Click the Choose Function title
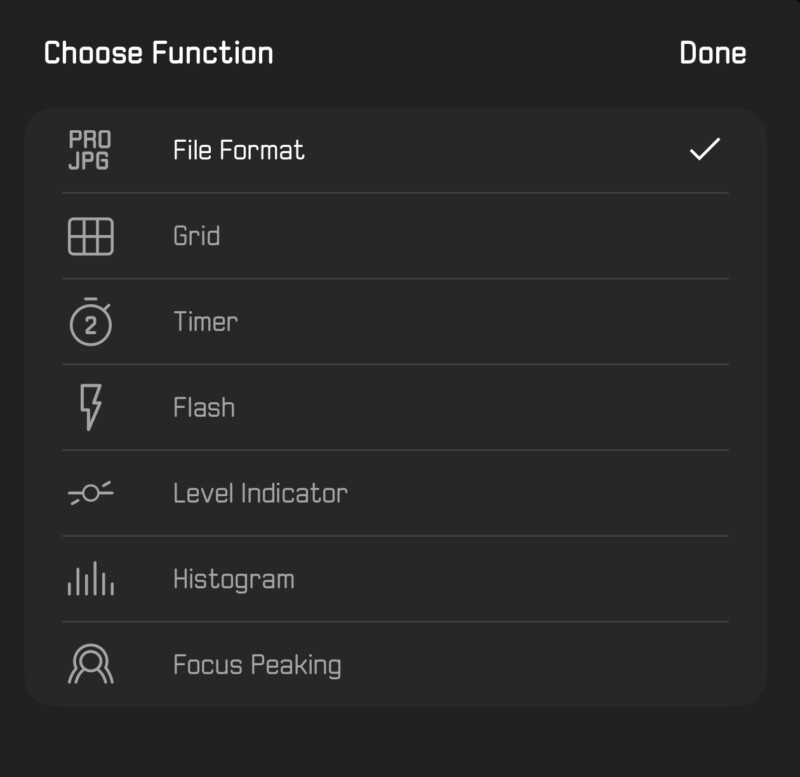The image size is (800, 777). click(x=157, y=54)
